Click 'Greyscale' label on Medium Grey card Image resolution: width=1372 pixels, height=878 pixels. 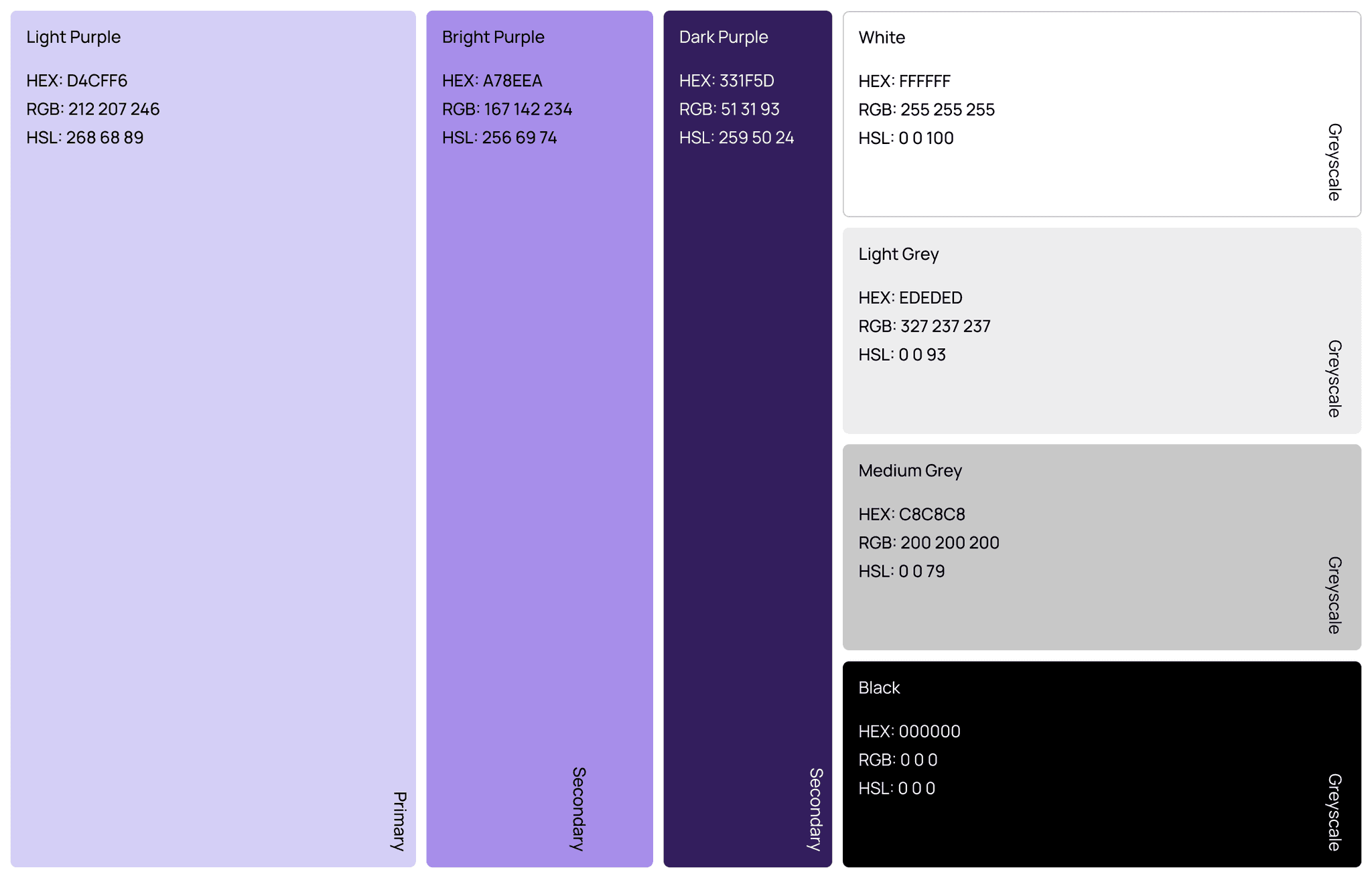click(1334, 595)
